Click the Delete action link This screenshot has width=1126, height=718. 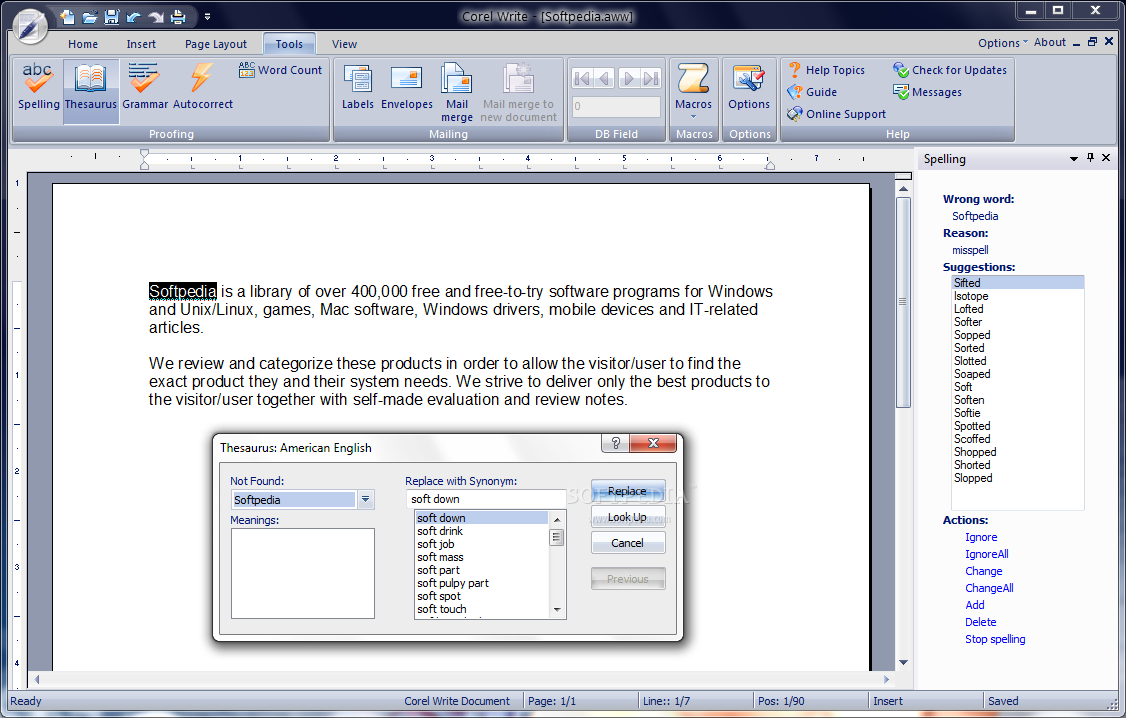click(x=980, y=623)
